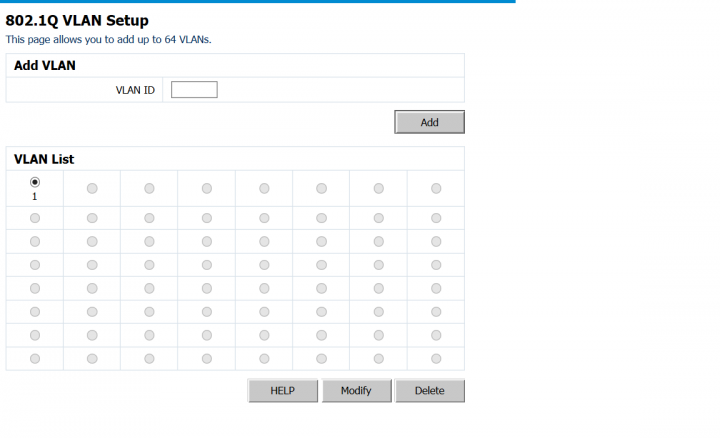Click the Add button

429,122
